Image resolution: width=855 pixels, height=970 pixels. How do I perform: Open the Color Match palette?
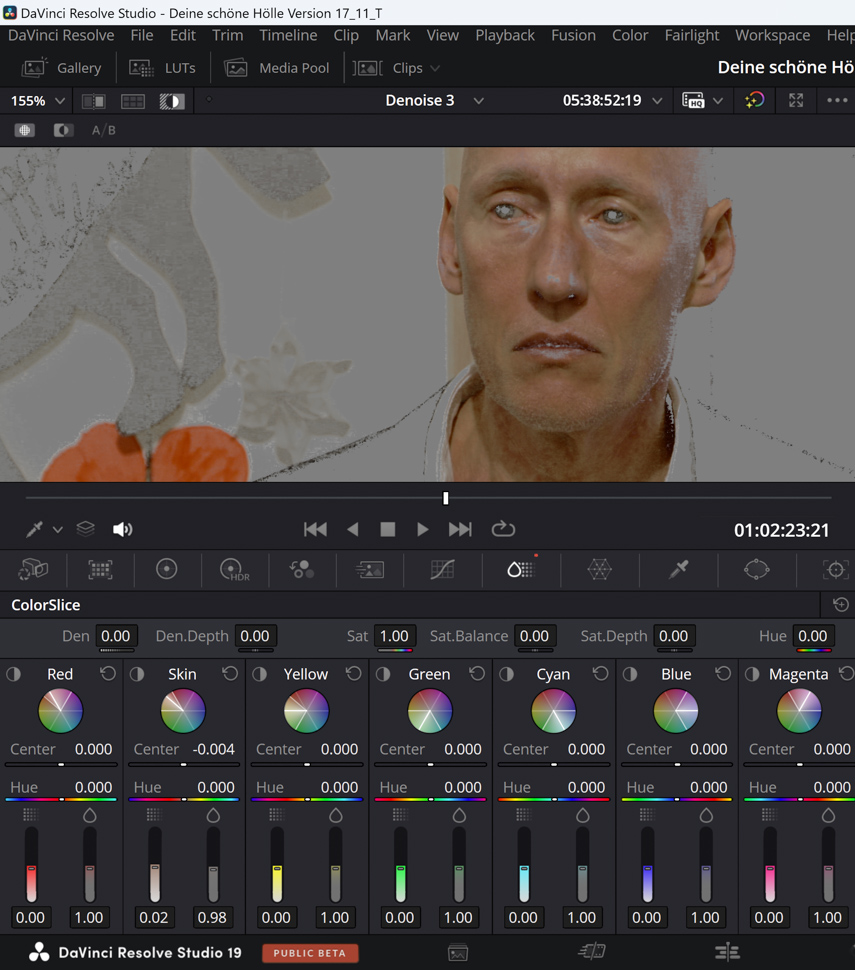(x=100, y=569)
